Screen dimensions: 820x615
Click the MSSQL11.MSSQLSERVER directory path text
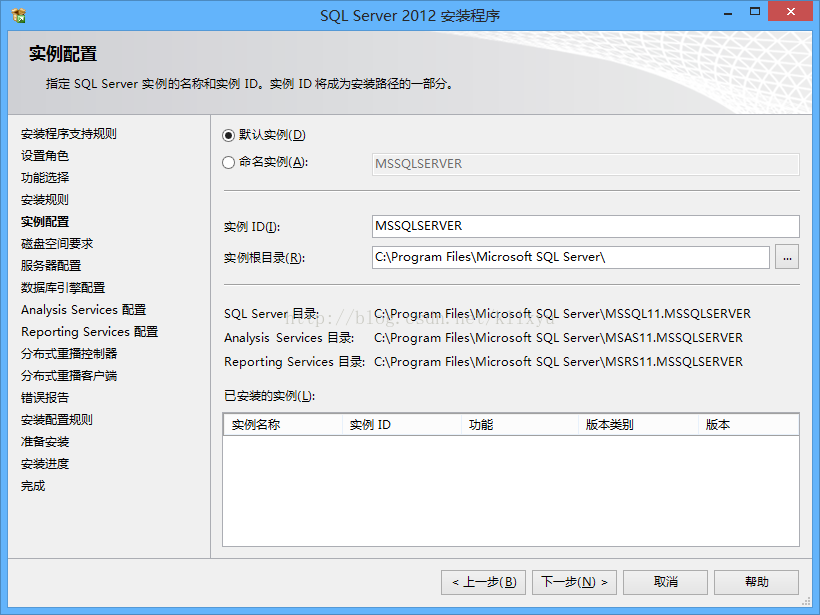(562, 314)
